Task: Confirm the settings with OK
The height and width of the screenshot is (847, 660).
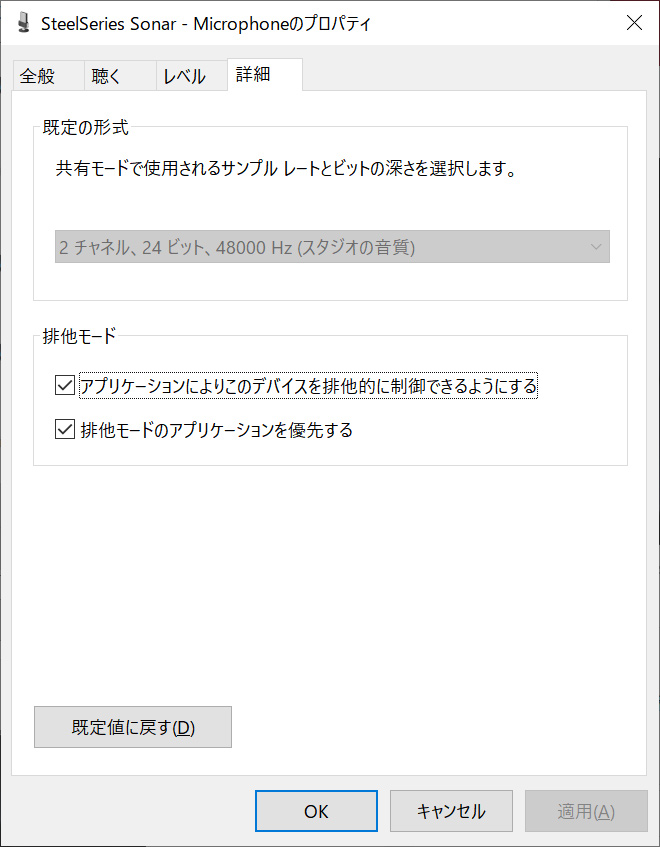Action: pyautogui.click(x=316, y=811)
